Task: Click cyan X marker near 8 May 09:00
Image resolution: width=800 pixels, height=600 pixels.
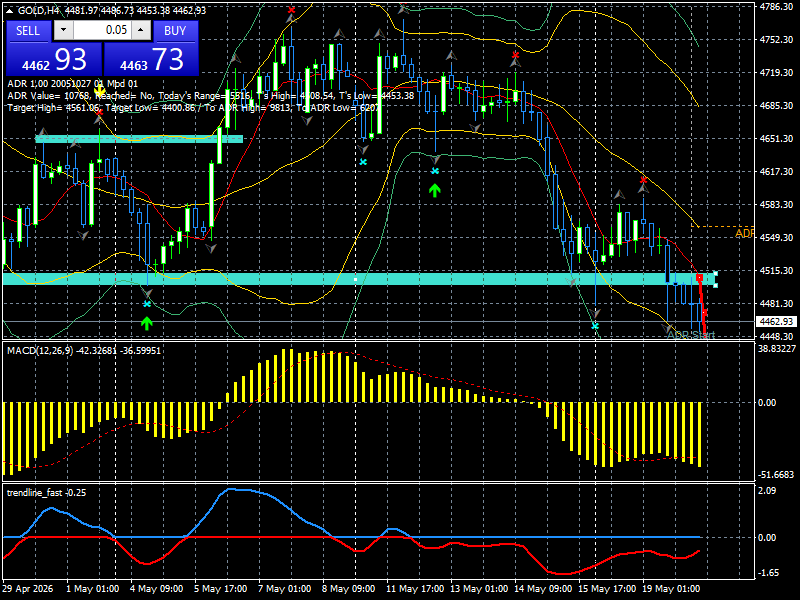Action: click(x=363, y=162)
